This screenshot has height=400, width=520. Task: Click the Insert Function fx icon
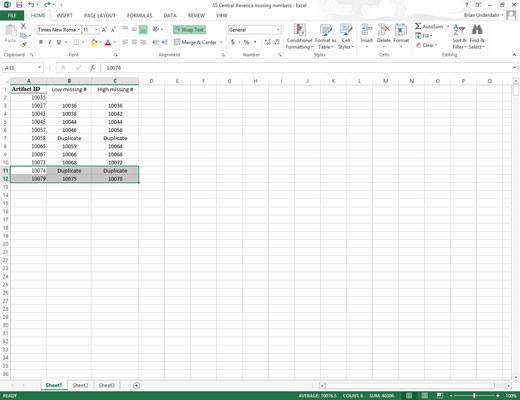[93, 68]
